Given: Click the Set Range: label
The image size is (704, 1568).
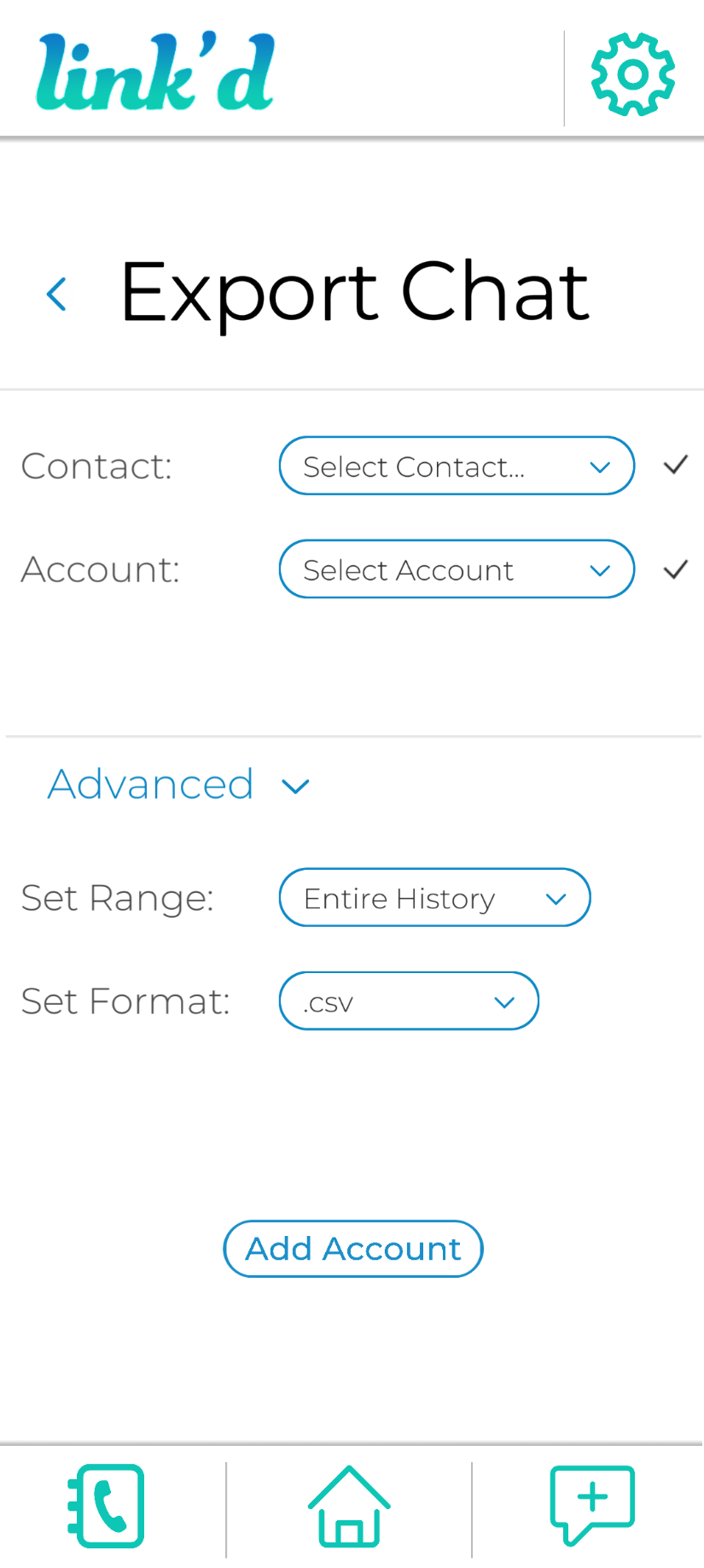Looking at the screenshot, I should click(118, 898).
